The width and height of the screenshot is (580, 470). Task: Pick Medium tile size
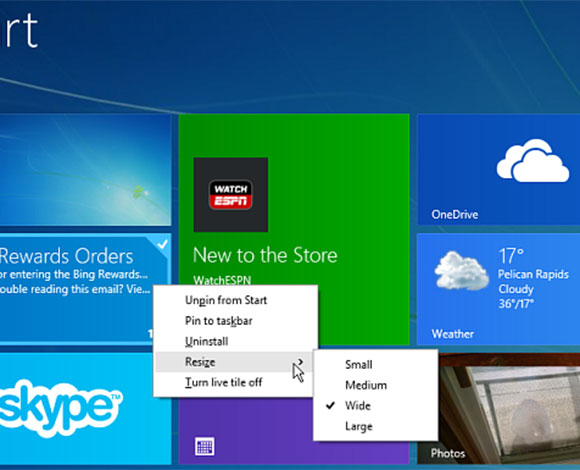[375, 385]
